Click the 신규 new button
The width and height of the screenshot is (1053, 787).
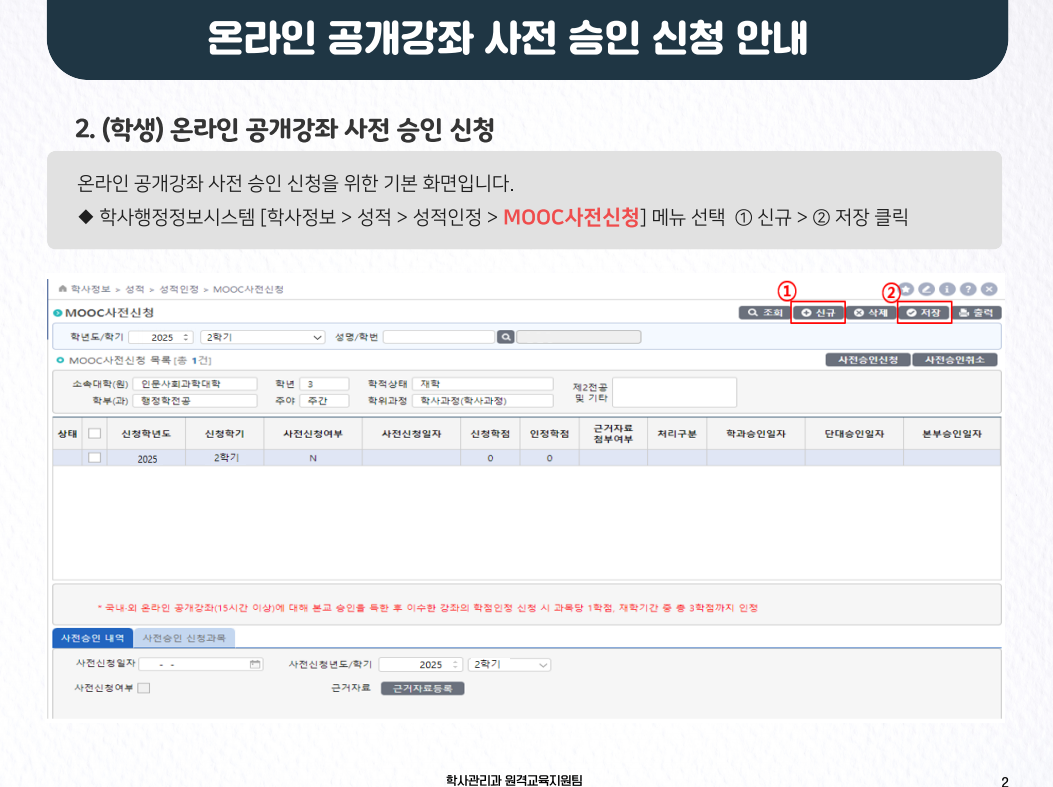[818, 313]
